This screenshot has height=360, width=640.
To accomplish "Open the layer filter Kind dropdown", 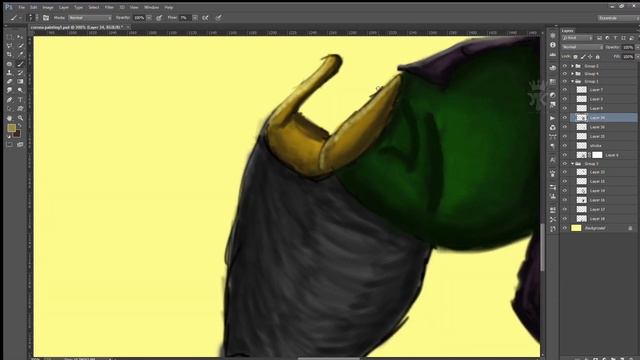I will [577, 38].
